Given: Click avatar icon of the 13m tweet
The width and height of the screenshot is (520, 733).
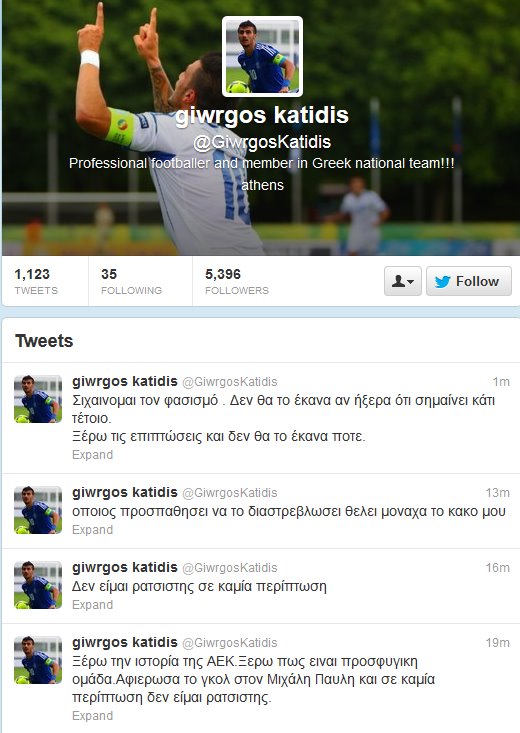Looking at the screenshot, I should coord(38,510).
